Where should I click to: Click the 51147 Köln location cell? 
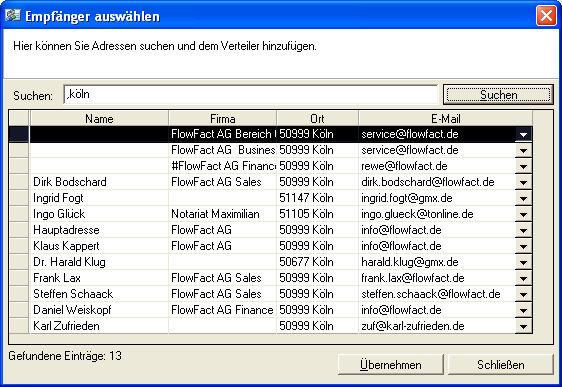pos(317,198)
